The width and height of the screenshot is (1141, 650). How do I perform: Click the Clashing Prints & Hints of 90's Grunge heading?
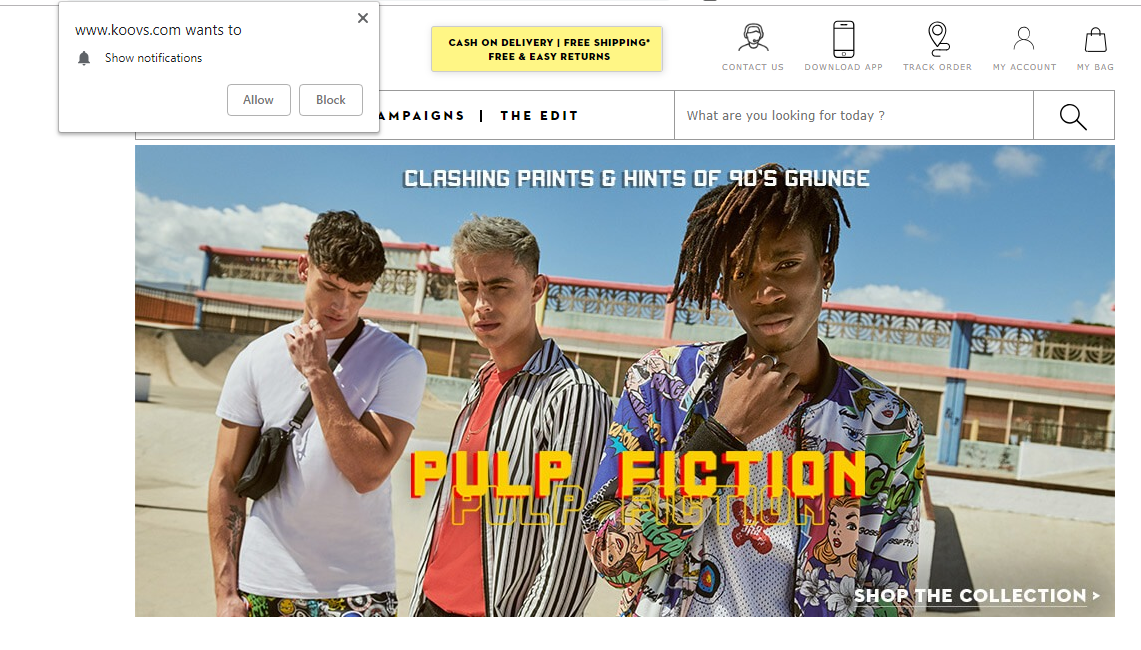tap(636, 179)
